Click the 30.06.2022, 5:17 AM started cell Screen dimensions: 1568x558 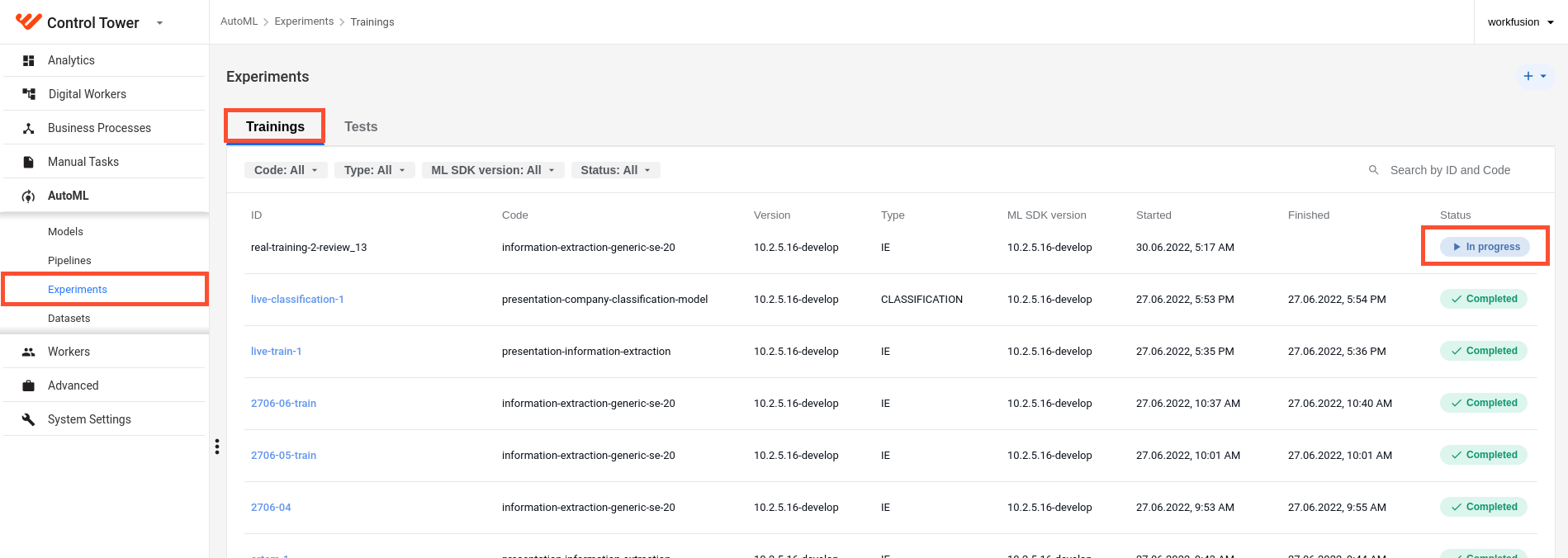(x=1185, y=248)
